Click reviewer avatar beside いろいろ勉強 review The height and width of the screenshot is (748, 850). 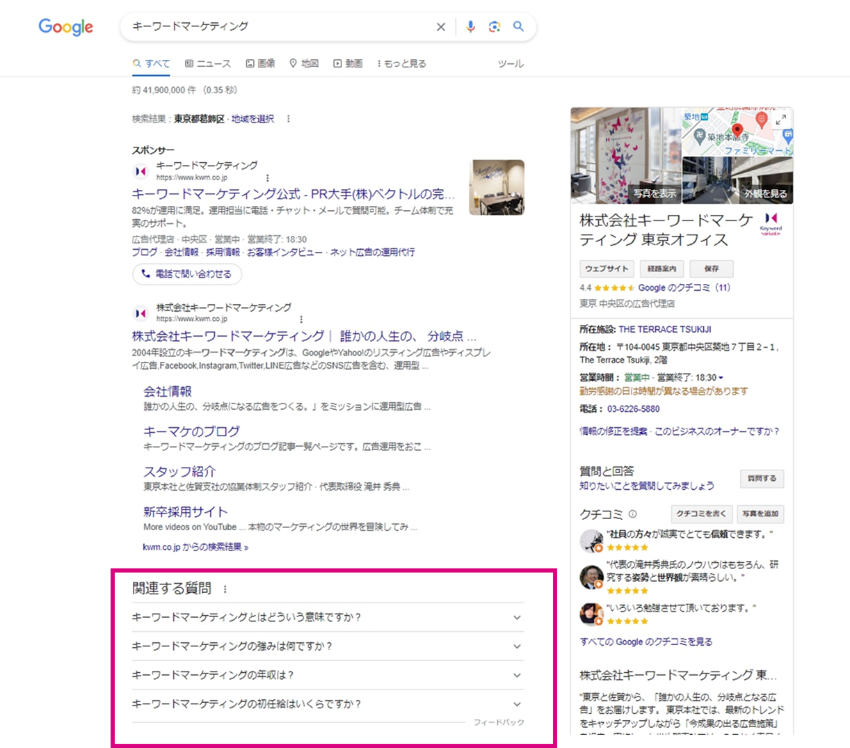[x=591, y=614]
